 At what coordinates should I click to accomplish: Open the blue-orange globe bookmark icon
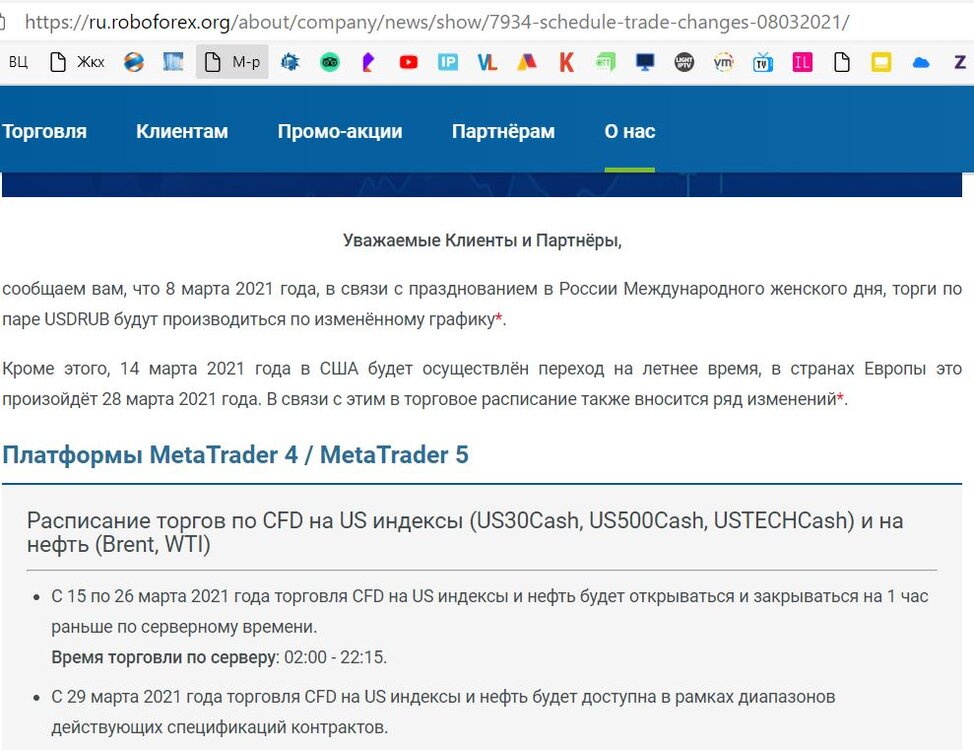pos(134,62)
